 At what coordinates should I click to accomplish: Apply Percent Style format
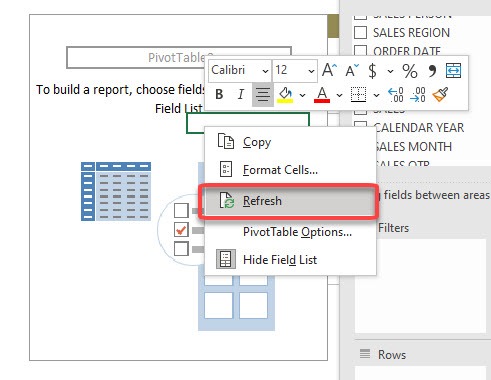click(410, 70)
